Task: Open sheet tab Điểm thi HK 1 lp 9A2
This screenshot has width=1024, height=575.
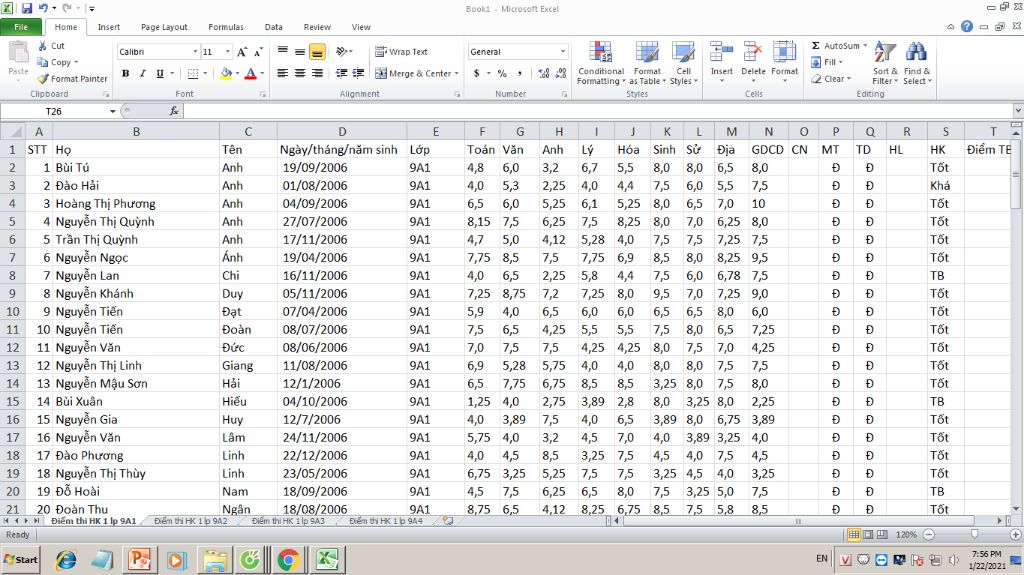Action: tap(191, 521)
